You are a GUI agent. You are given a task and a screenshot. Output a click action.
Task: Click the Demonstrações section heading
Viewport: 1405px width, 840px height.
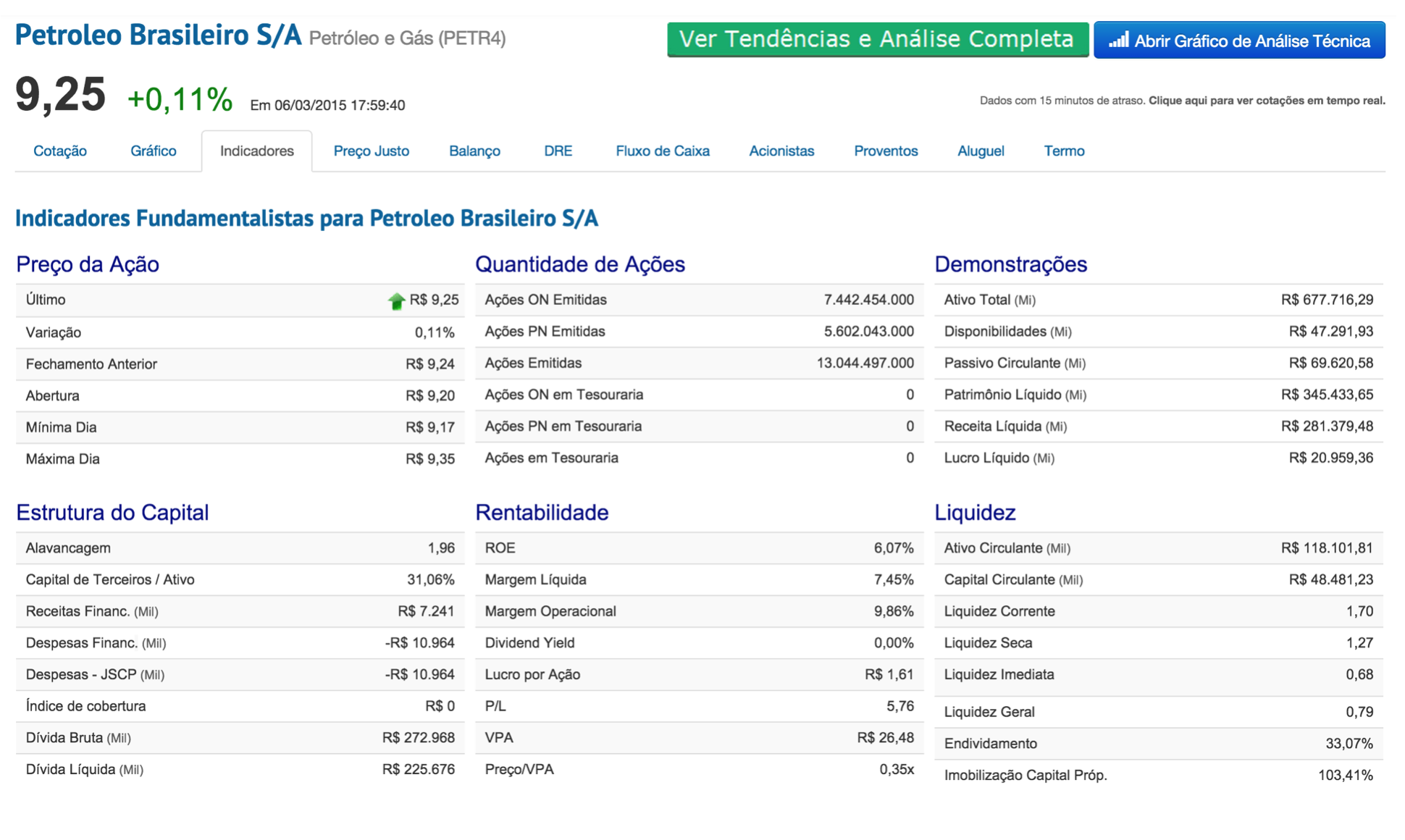[x=1010, y=264]
